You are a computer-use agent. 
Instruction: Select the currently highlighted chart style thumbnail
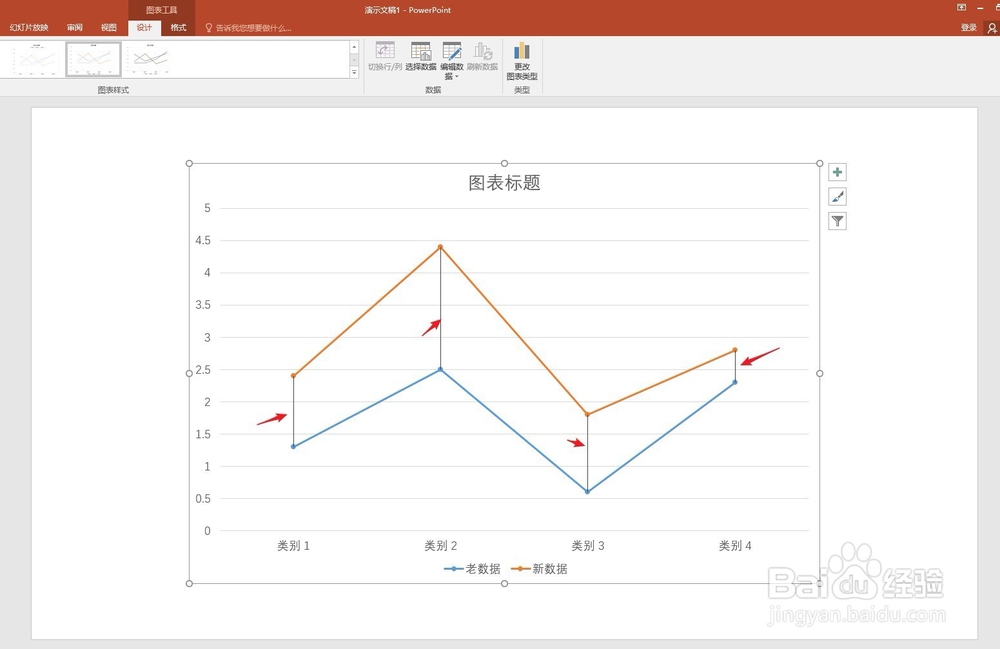coord(93,58)
